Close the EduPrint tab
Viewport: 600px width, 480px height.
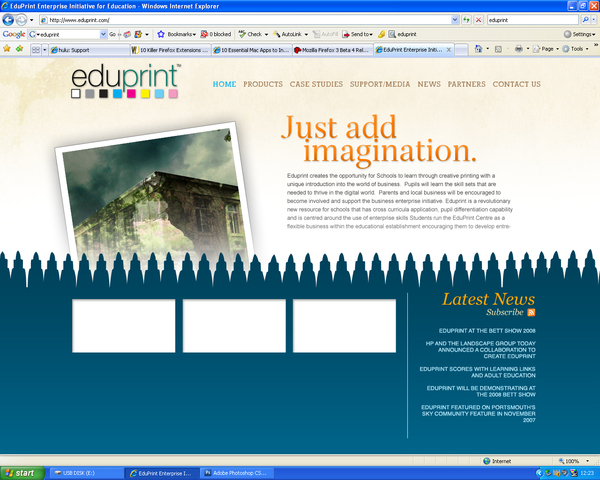449,50
